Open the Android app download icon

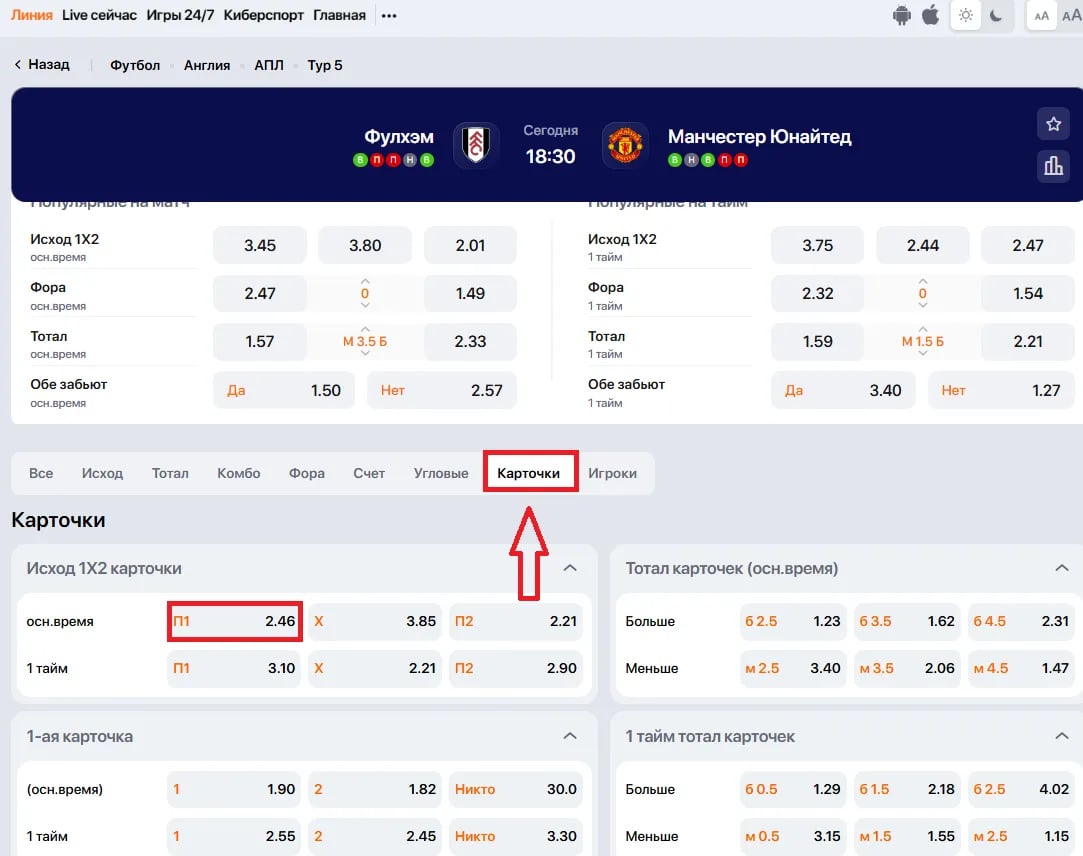point(901,15)
